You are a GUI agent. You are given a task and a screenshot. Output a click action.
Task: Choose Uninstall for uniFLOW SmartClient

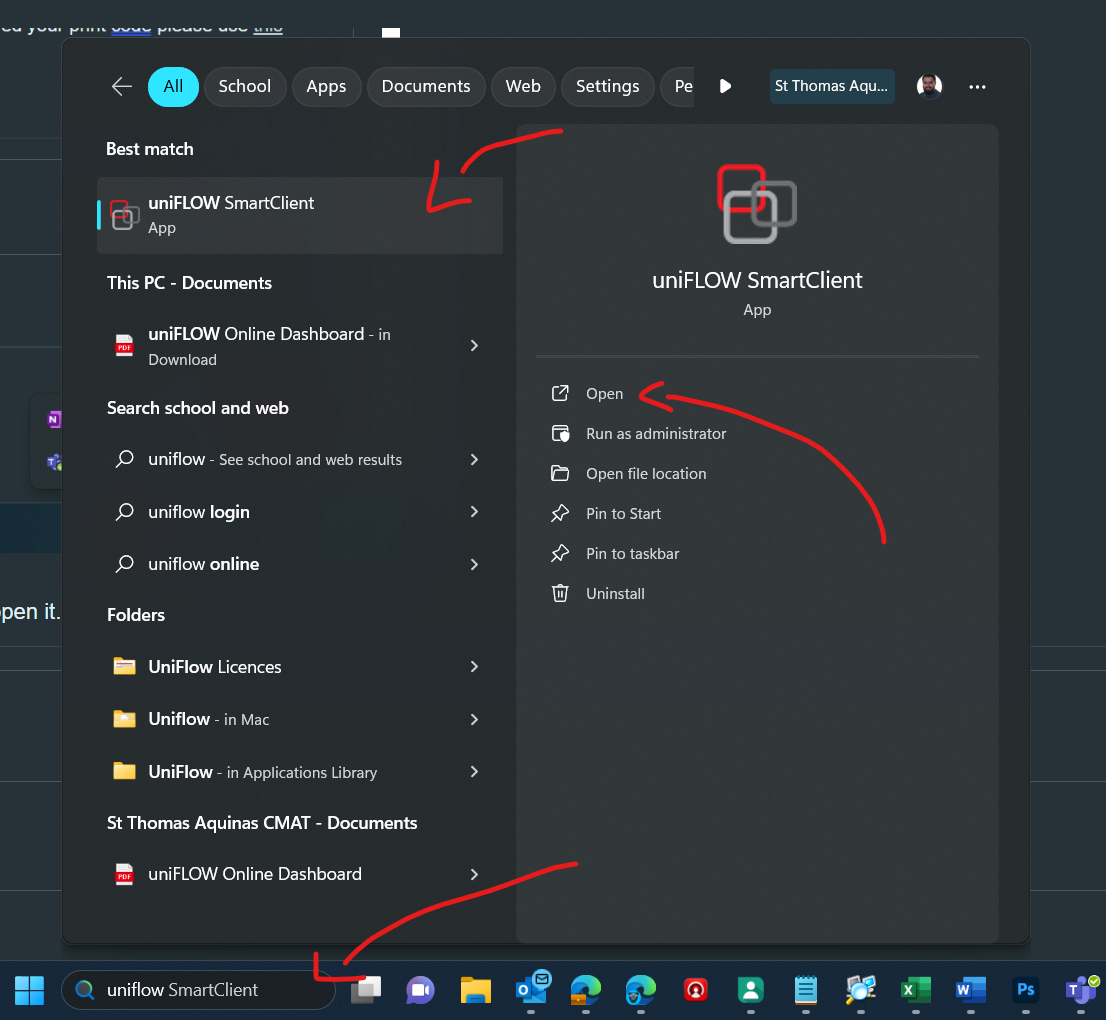(x=615, y=593)
